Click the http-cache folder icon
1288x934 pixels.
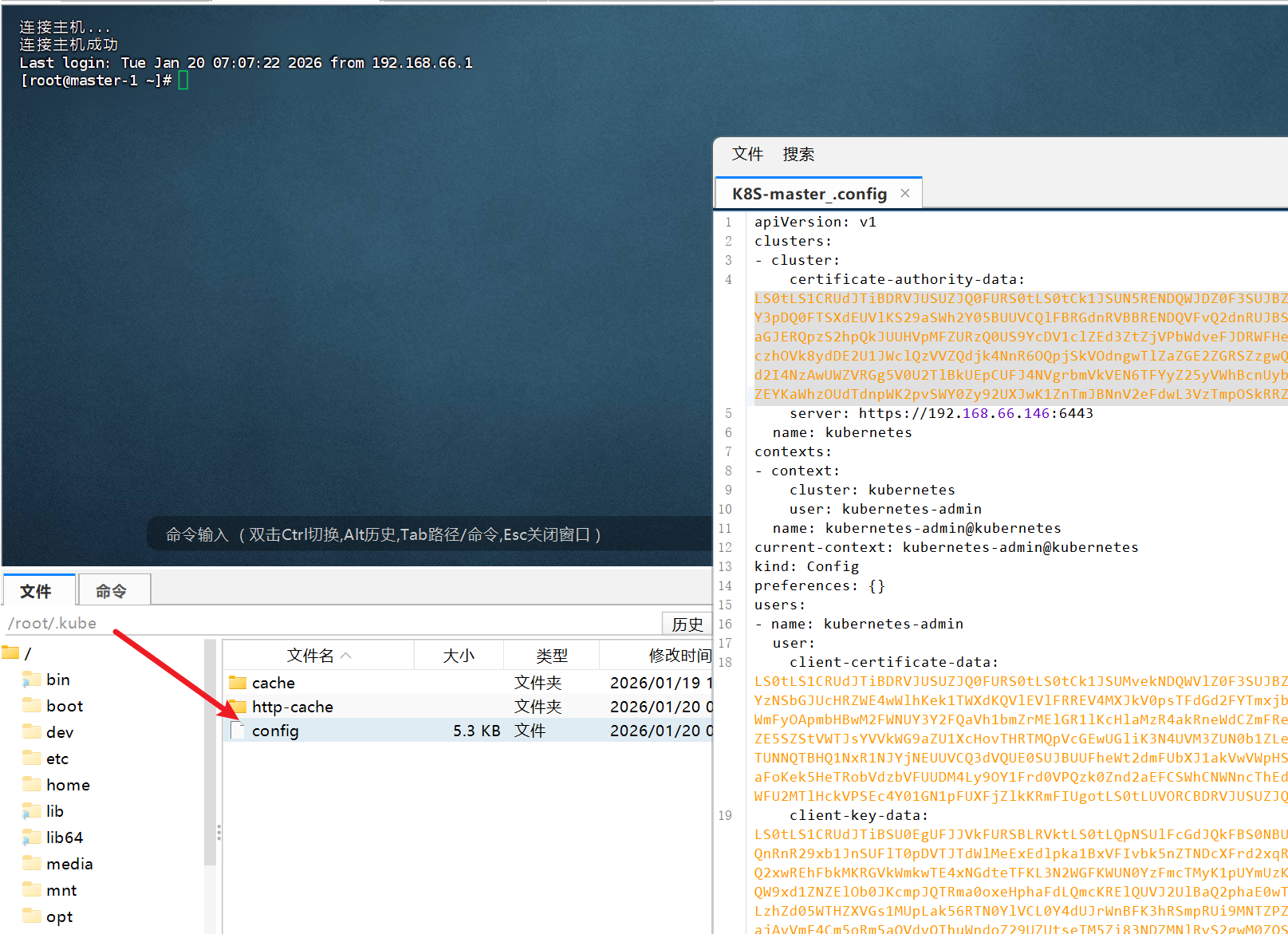(x=238, y=707)
